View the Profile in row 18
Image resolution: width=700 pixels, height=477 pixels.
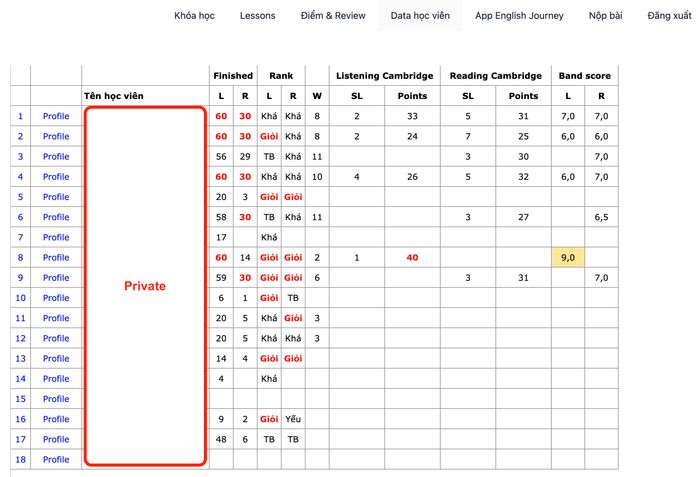[x=56, y=459]
